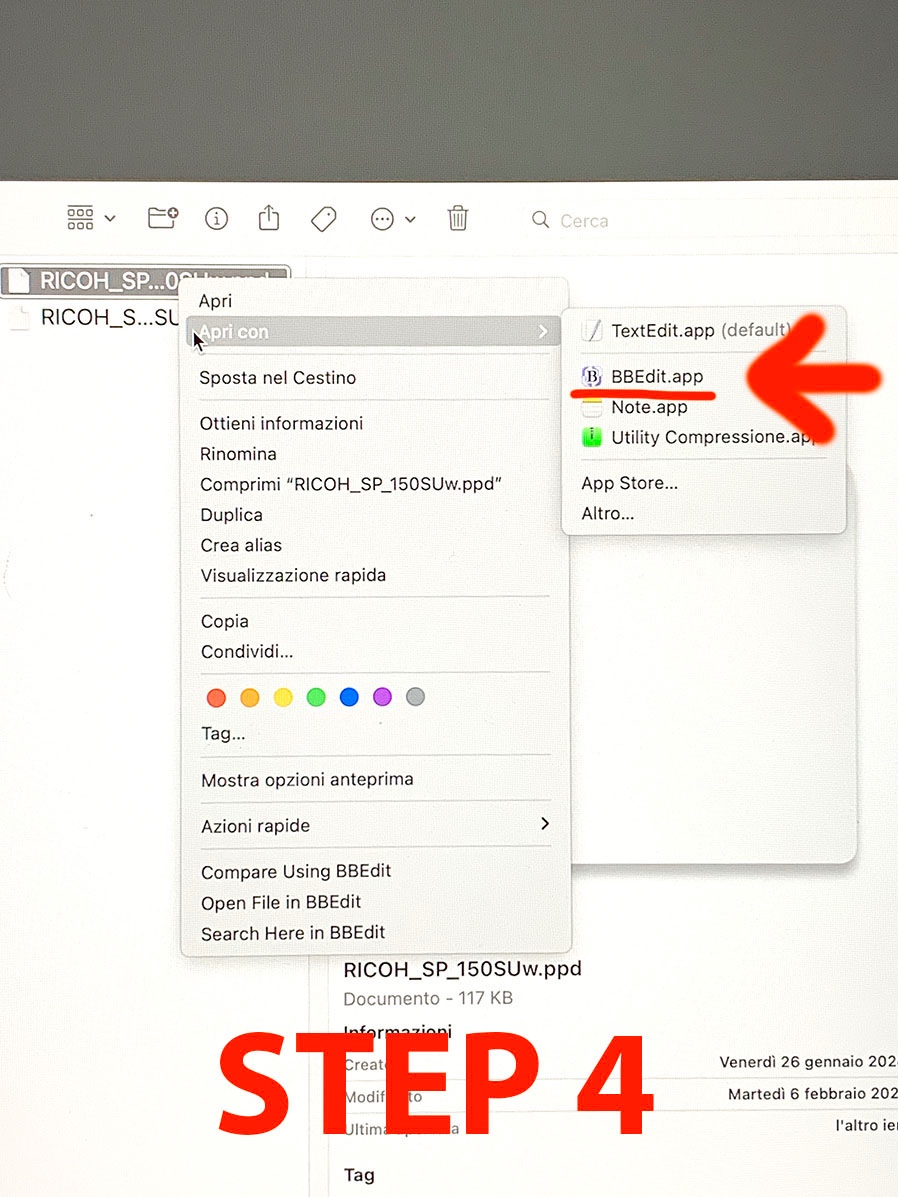Choose Tag... menu entry
898x1197 pixels.
click(x=223, y=734)
